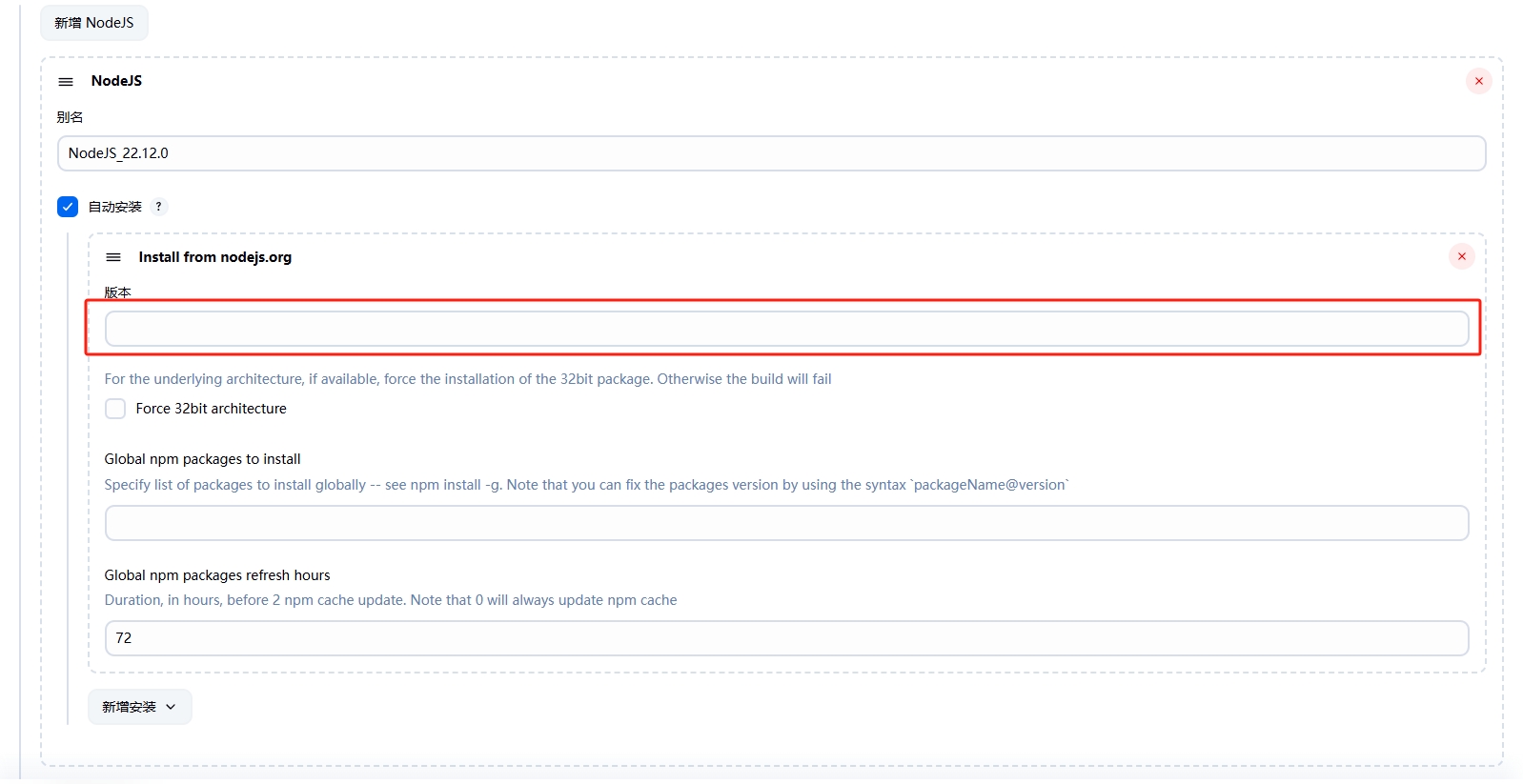This screenshot has height=784, width=1523.
Task: Click the Install from nodejs.org drag handle
Action: click(113, 257)
